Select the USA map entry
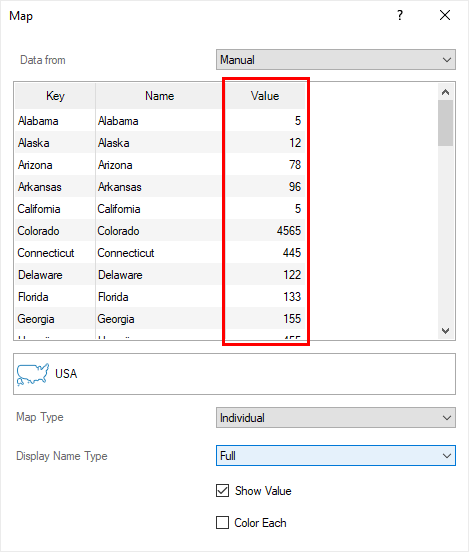This screenshot has height=552, width=469. pyautogui.click(x=234, y=374)
